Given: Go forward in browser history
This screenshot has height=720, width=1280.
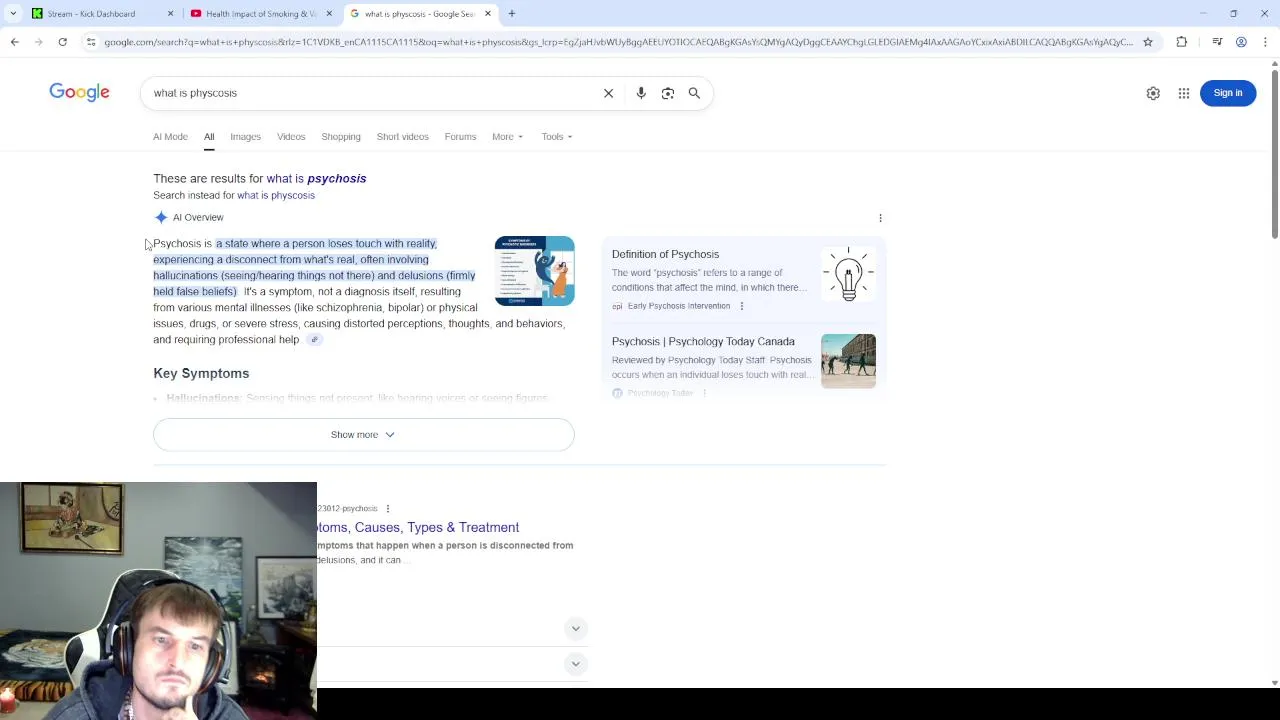Looking at the screenshot, I should pyautogui.click(x=38, y=42).
